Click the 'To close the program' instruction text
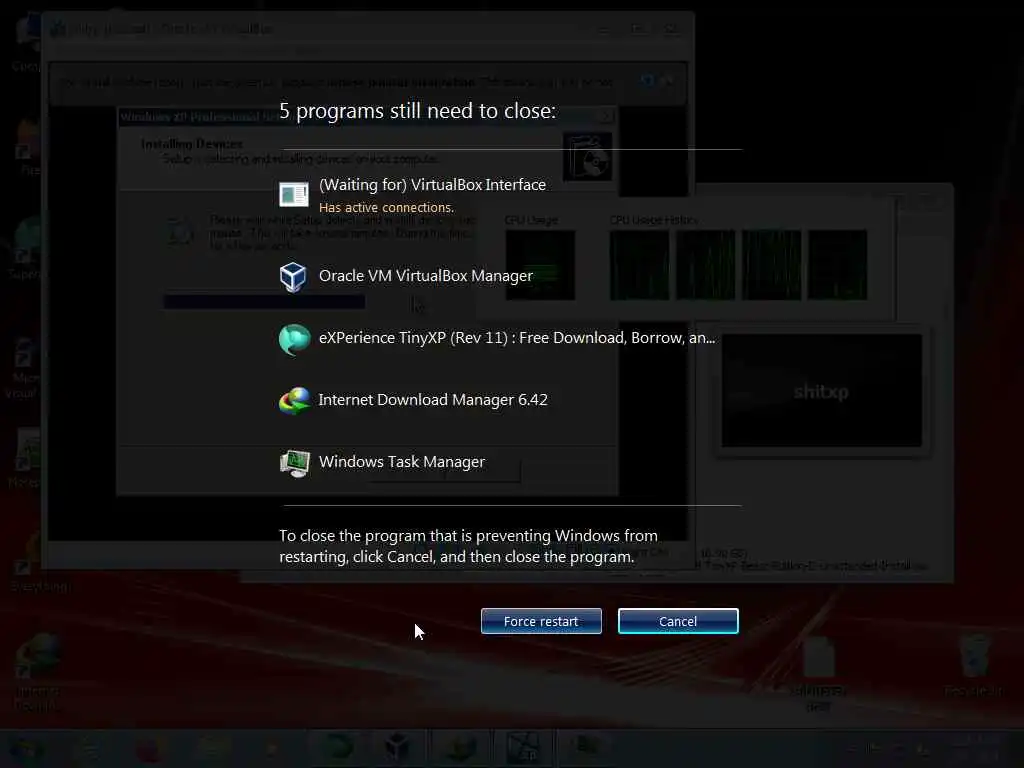This screenshot has height=768, width=1024. tap(468, 546)
